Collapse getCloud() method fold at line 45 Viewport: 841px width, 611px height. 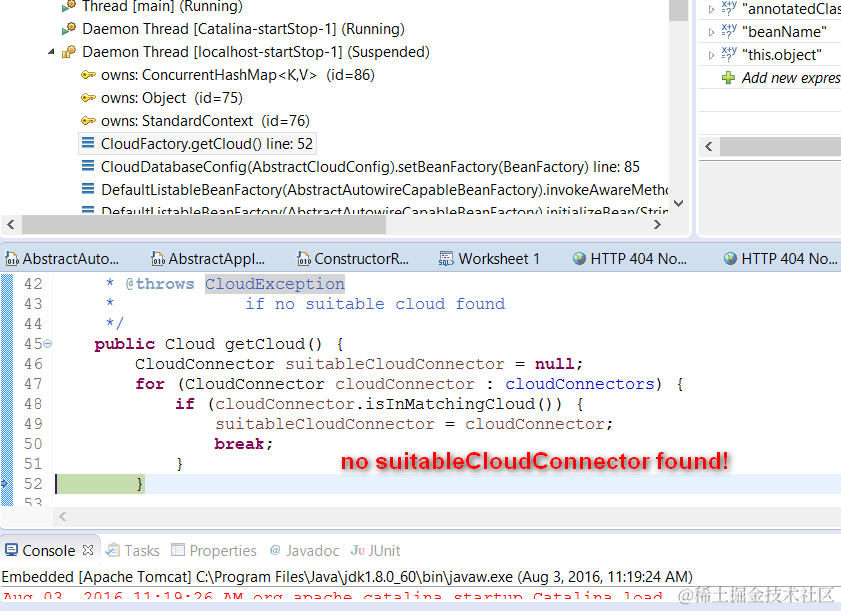pyautogui.click(x=48, y=344)
